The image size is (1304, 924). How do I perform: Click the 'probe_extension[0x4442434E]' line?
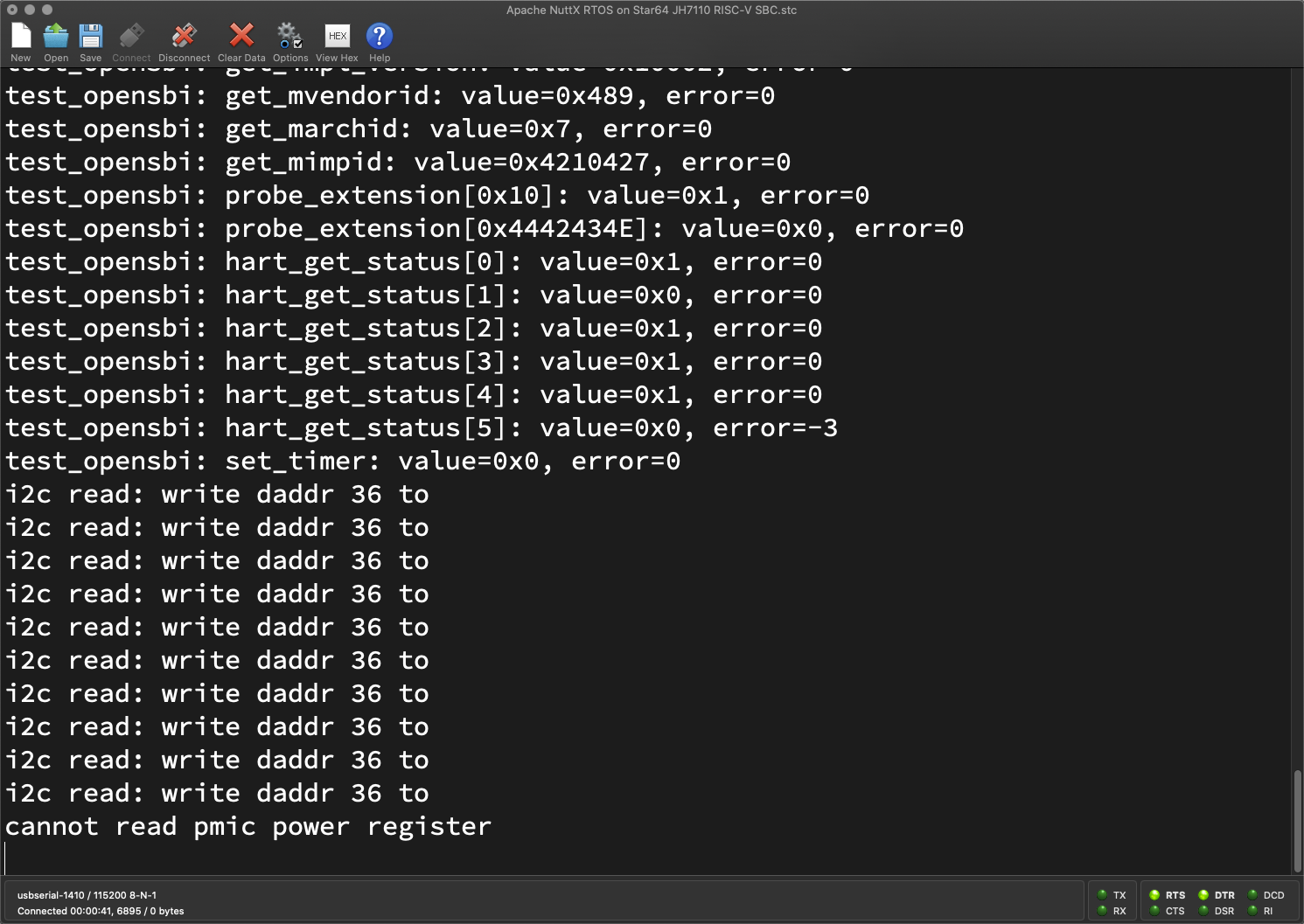(x=485, y=229)
